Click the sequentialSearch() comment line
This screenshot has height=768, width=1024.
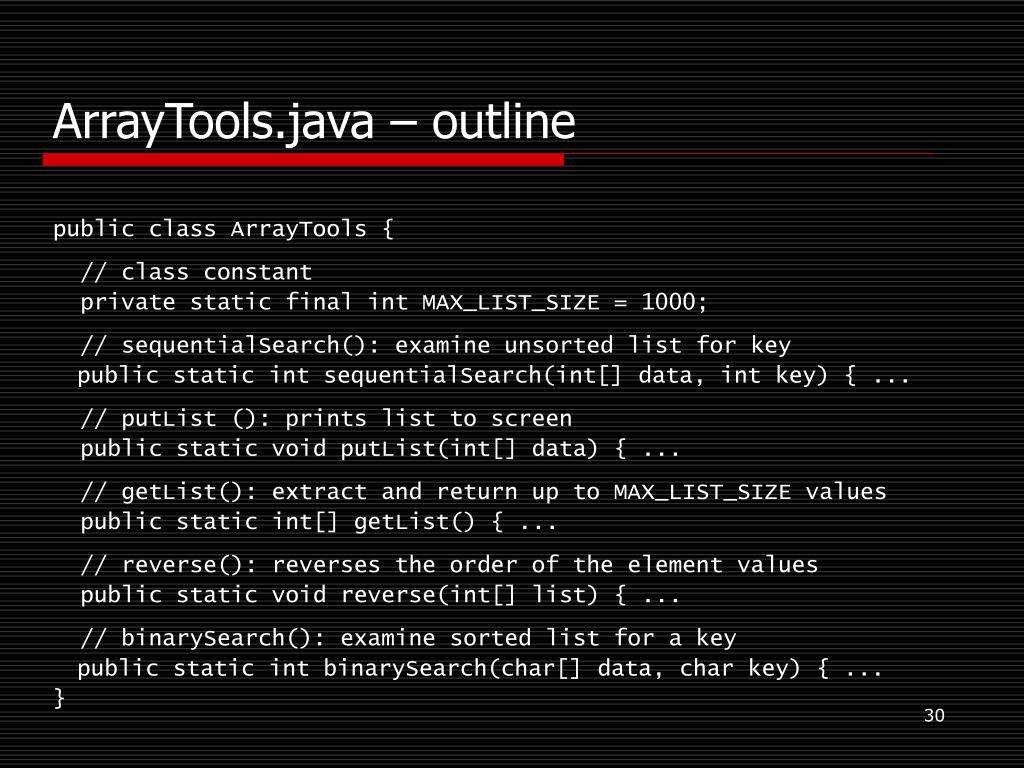[436, 345]
